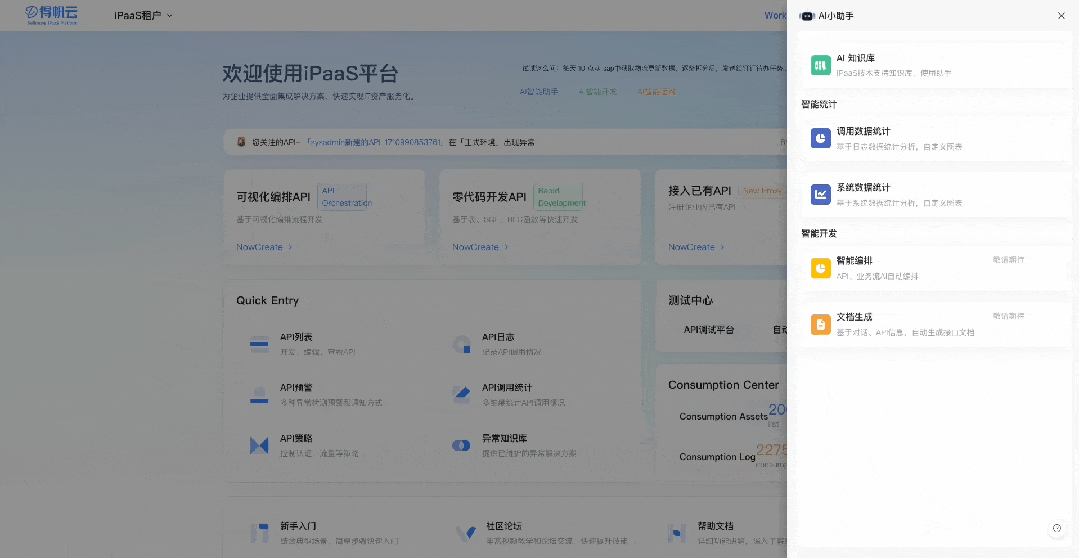
Task: Click the API策略 icon
Action: [259, 446]
